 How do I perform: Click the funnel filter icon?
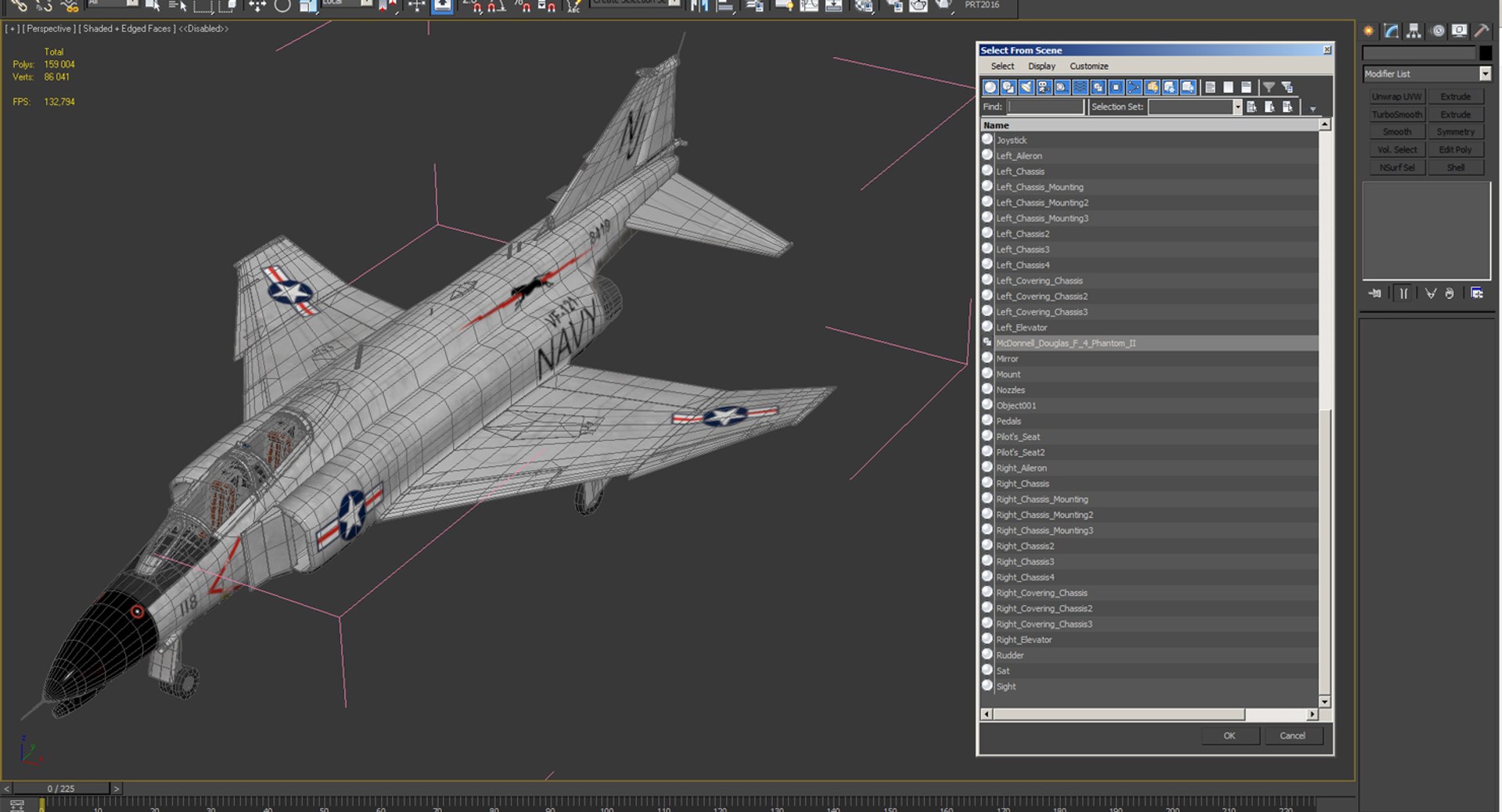tap(1269, 87)
